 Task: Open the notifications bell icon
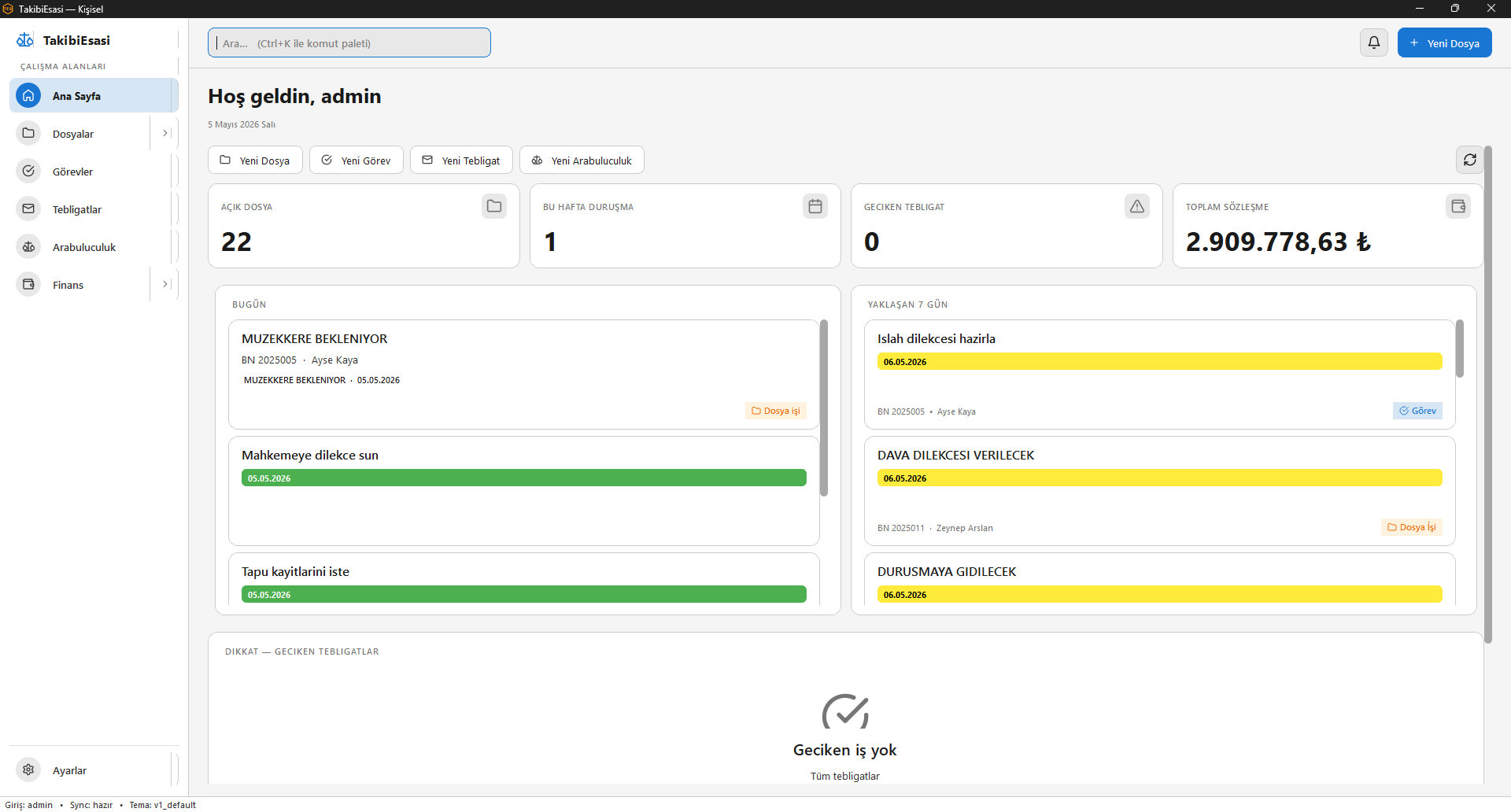click(x=1374, y=42)
